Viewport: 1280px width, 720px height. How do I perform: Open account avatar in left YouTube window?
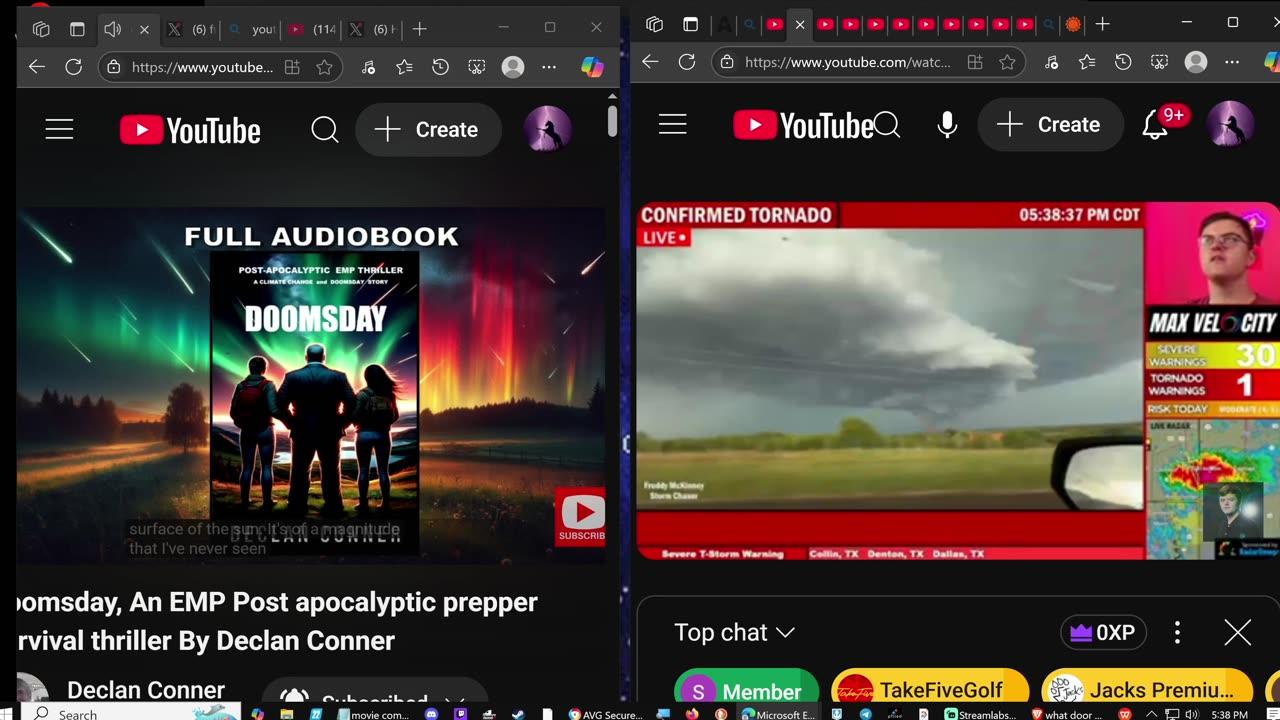pos(548,130)
